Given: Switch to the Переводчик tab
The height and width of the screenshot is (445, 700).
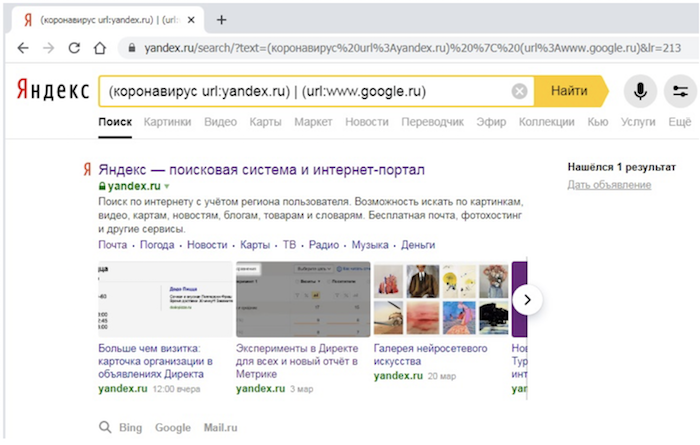Looking at the screenshot, I should pos(433,122).
